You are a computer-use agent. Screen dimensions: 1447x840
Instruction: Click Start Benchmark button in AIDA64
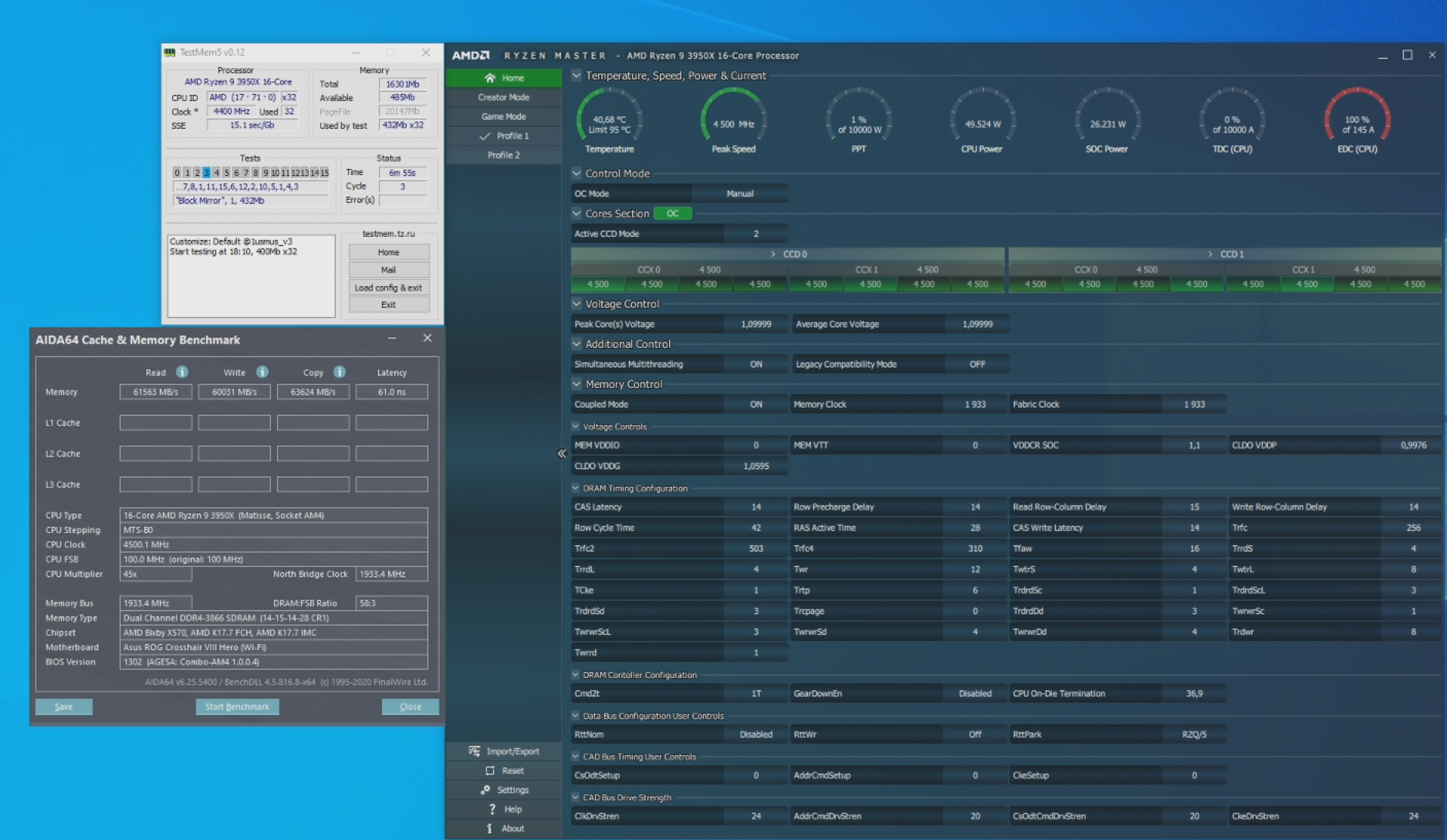(x=237, y=707)
